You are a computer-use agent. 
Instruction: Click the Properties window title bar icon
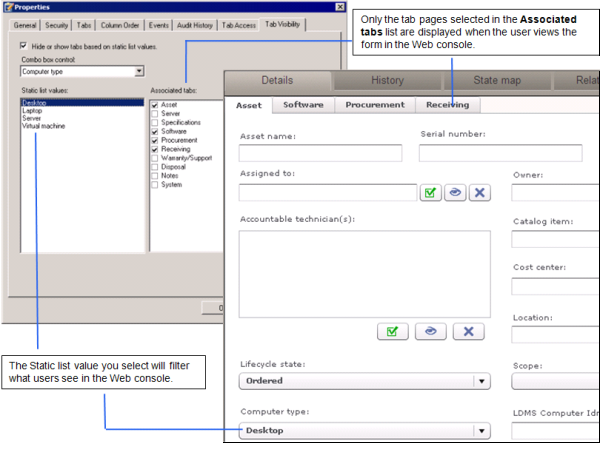pos(8,6)
